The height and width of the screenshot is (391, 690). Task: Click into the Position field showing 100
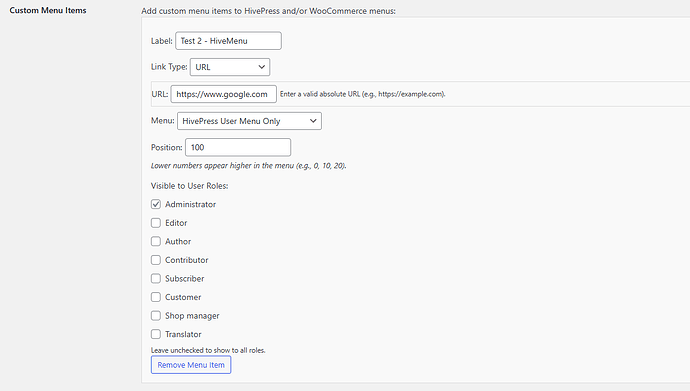point(238,147)
